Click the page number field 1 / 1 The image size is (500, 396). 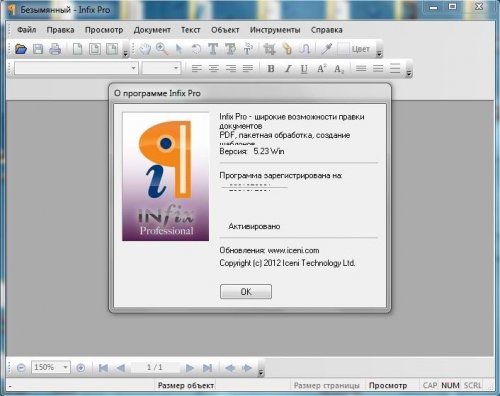click(155, 367)
